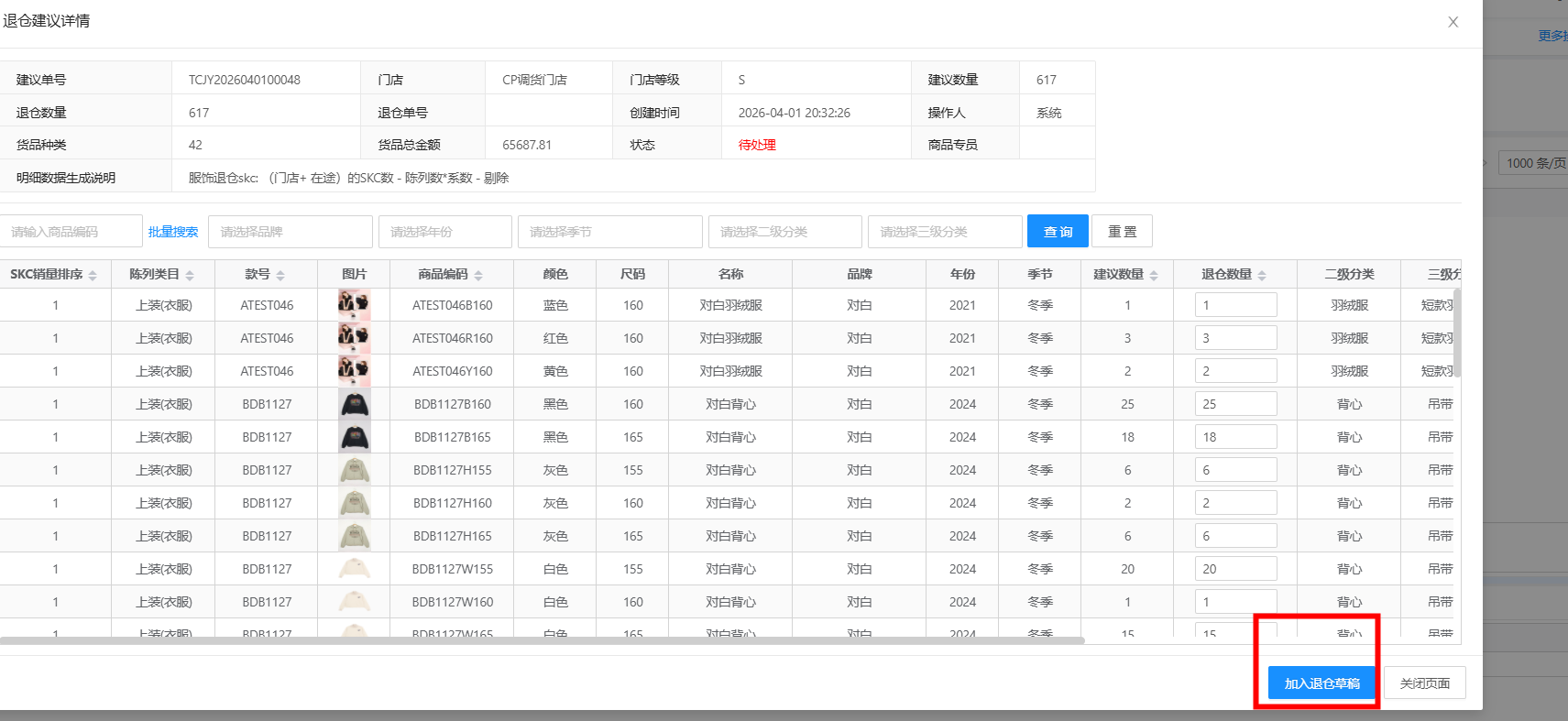This screenshot has height=721, width=1568.
Task: View image for BDB1127B160 black vest
Action: click(354, 404)
